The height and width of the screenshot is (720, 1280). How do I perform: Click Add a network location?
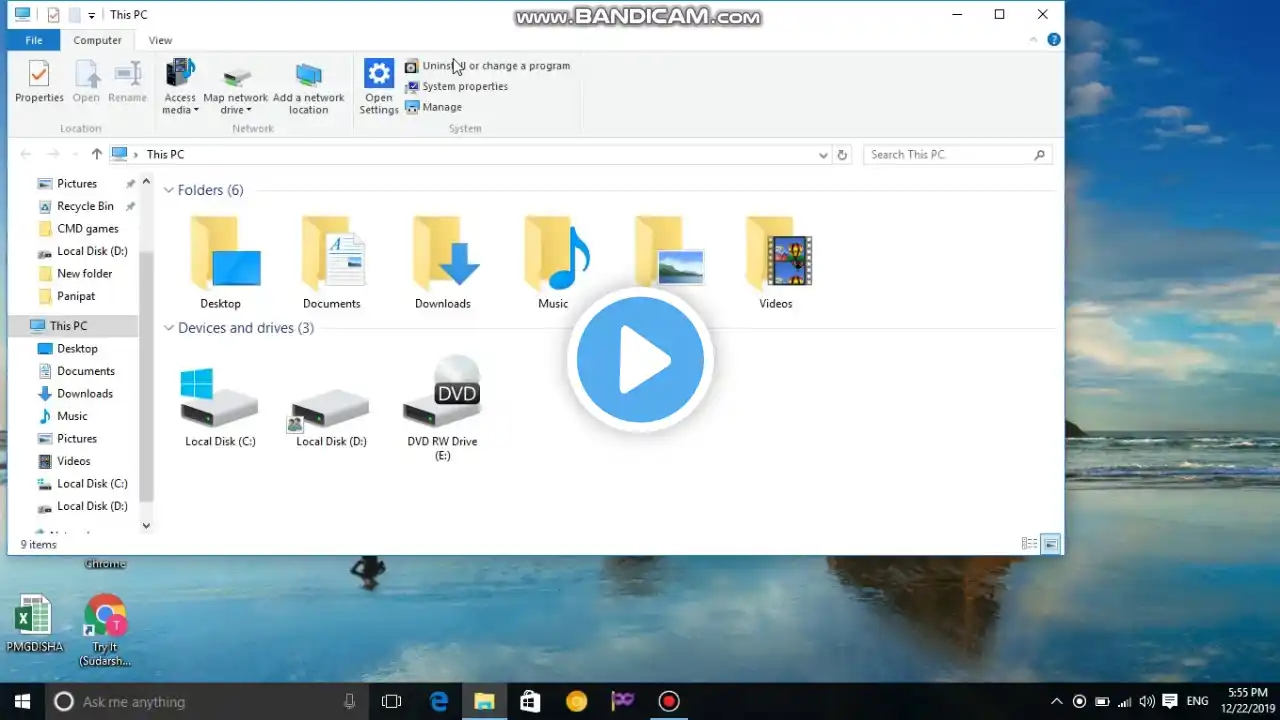308,87
